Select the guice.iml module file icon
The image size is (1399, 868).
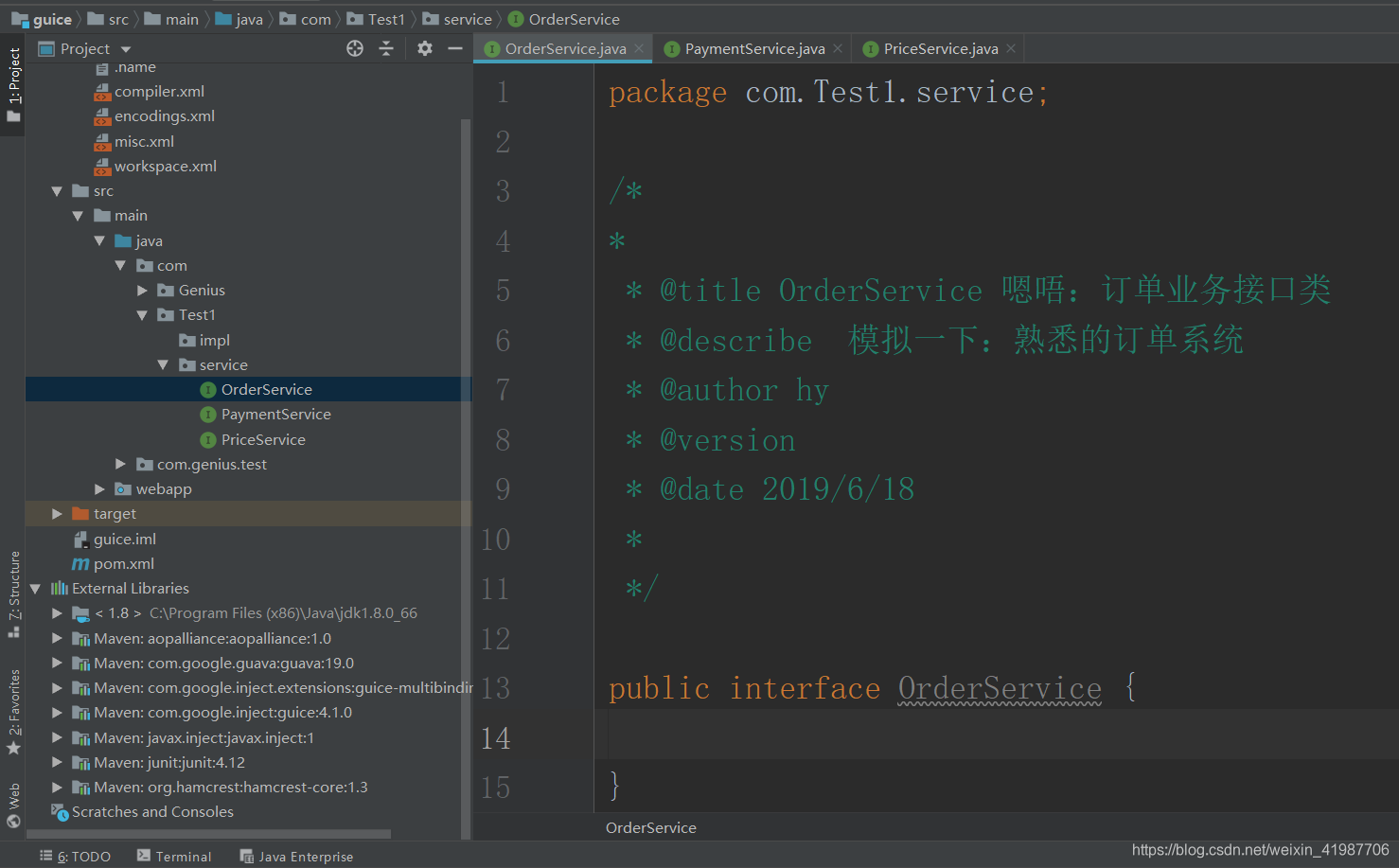[x=81, y=540]
